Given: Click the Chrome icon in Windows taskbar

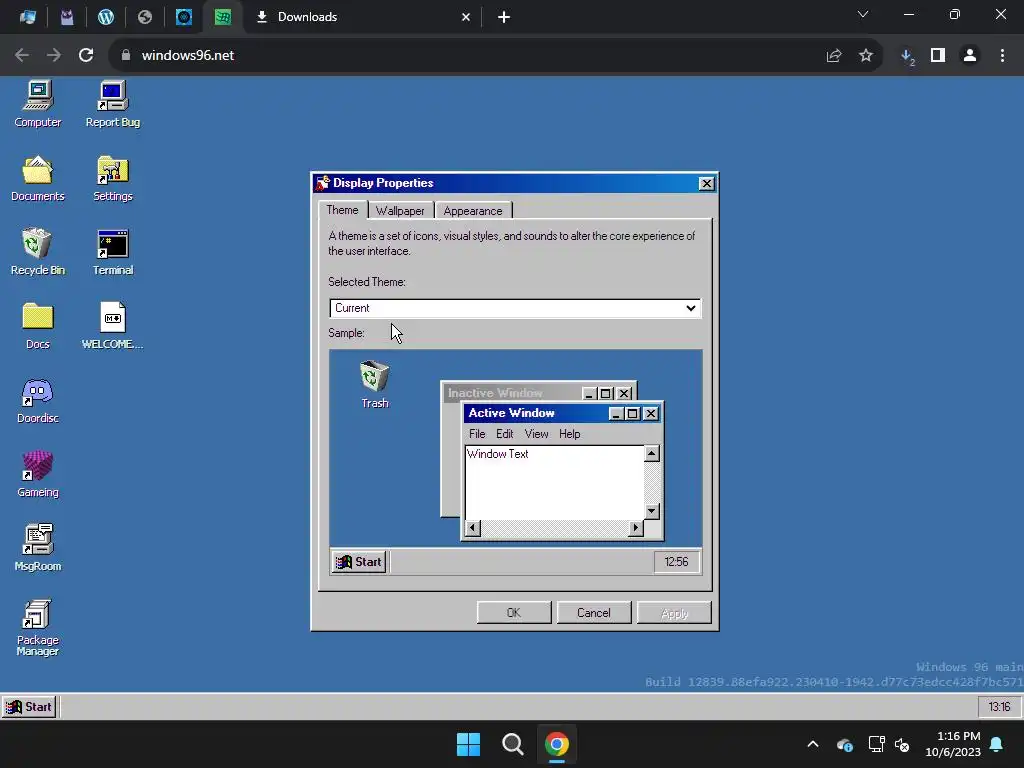Looking at the screenshot, I should point(556,744).
